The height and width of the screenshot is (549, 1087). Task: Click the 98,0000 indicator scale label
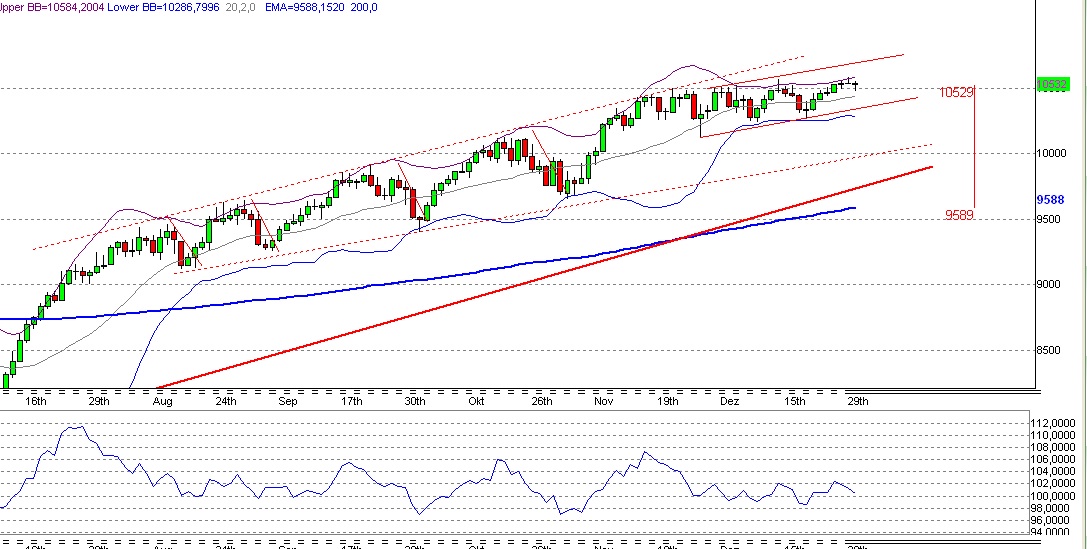point(1051,508)
